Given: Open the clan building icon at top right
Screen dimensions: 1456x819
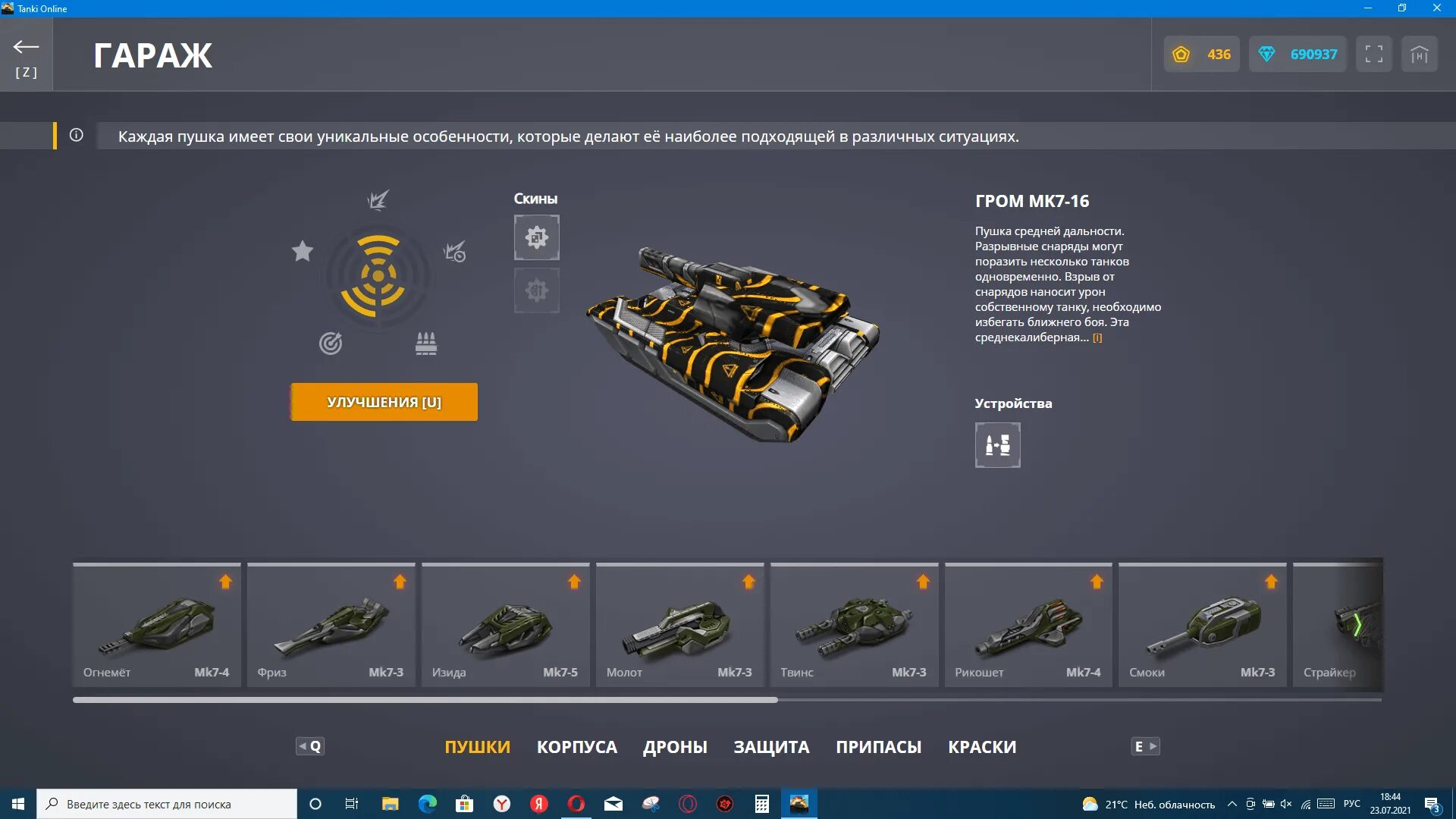Looking at the screenshot, I should pyautogui.click(x=1419, y=55).
